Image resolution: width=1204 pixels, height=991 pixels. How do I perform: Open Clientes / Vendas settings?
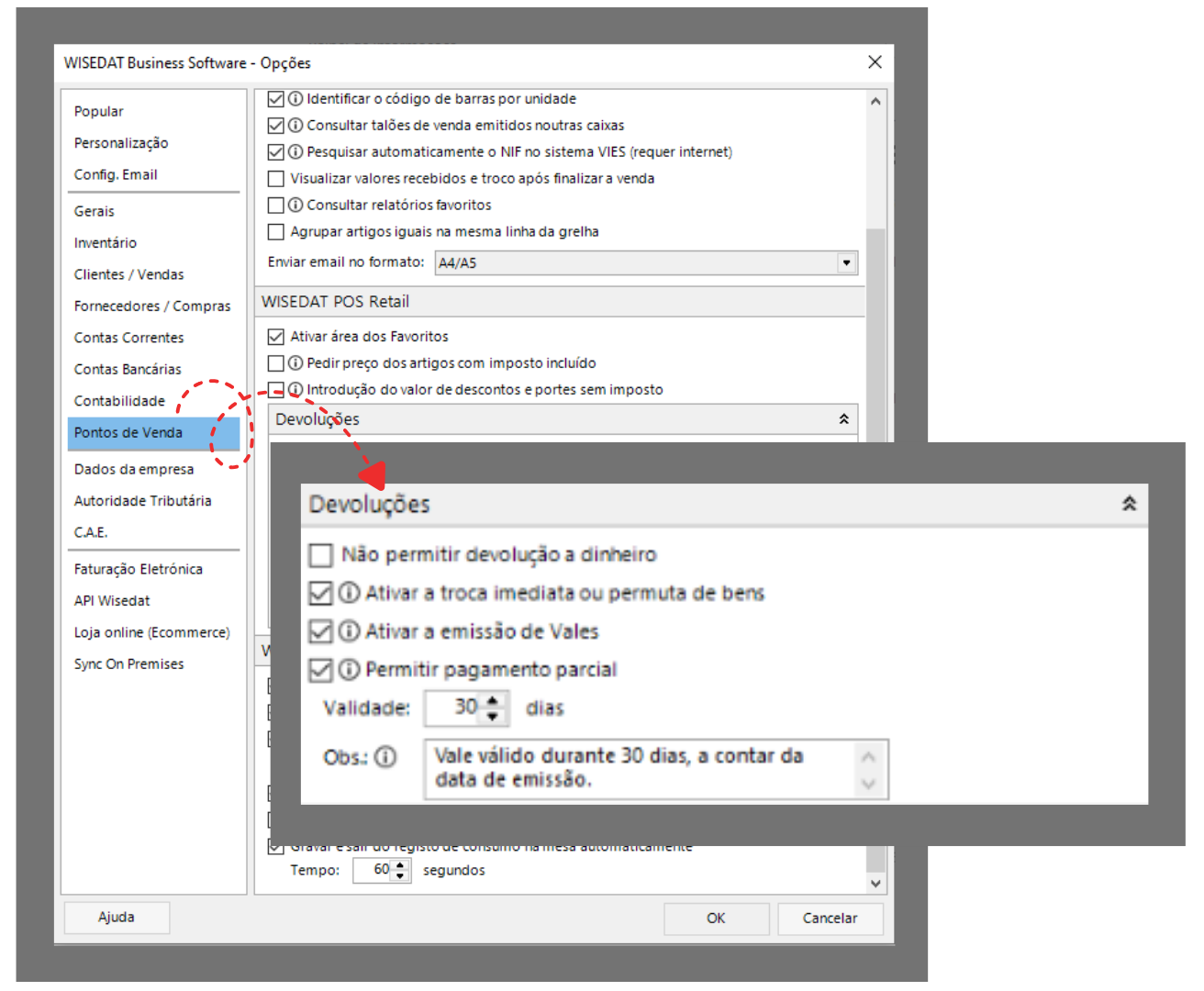coord(129,274)
